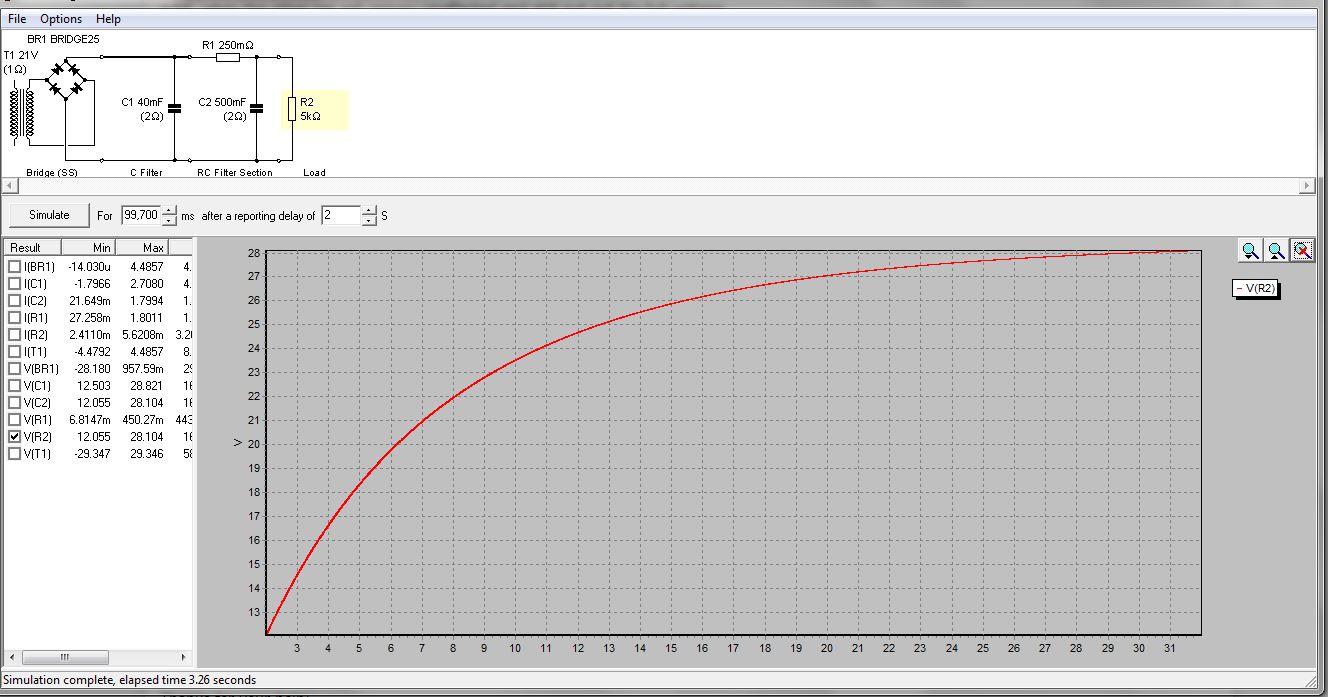This screenshot has width=1328, height=697.
Task: Click the "Load" section label
Action: point(315,172)
